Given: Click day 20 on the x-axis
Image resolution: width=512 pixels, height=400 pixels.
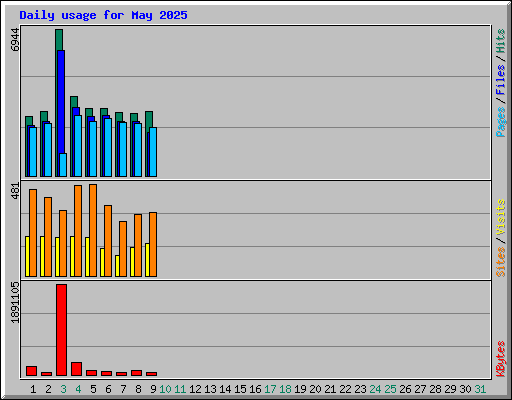Looking at the screenshot, I should (x=315, y=389).
